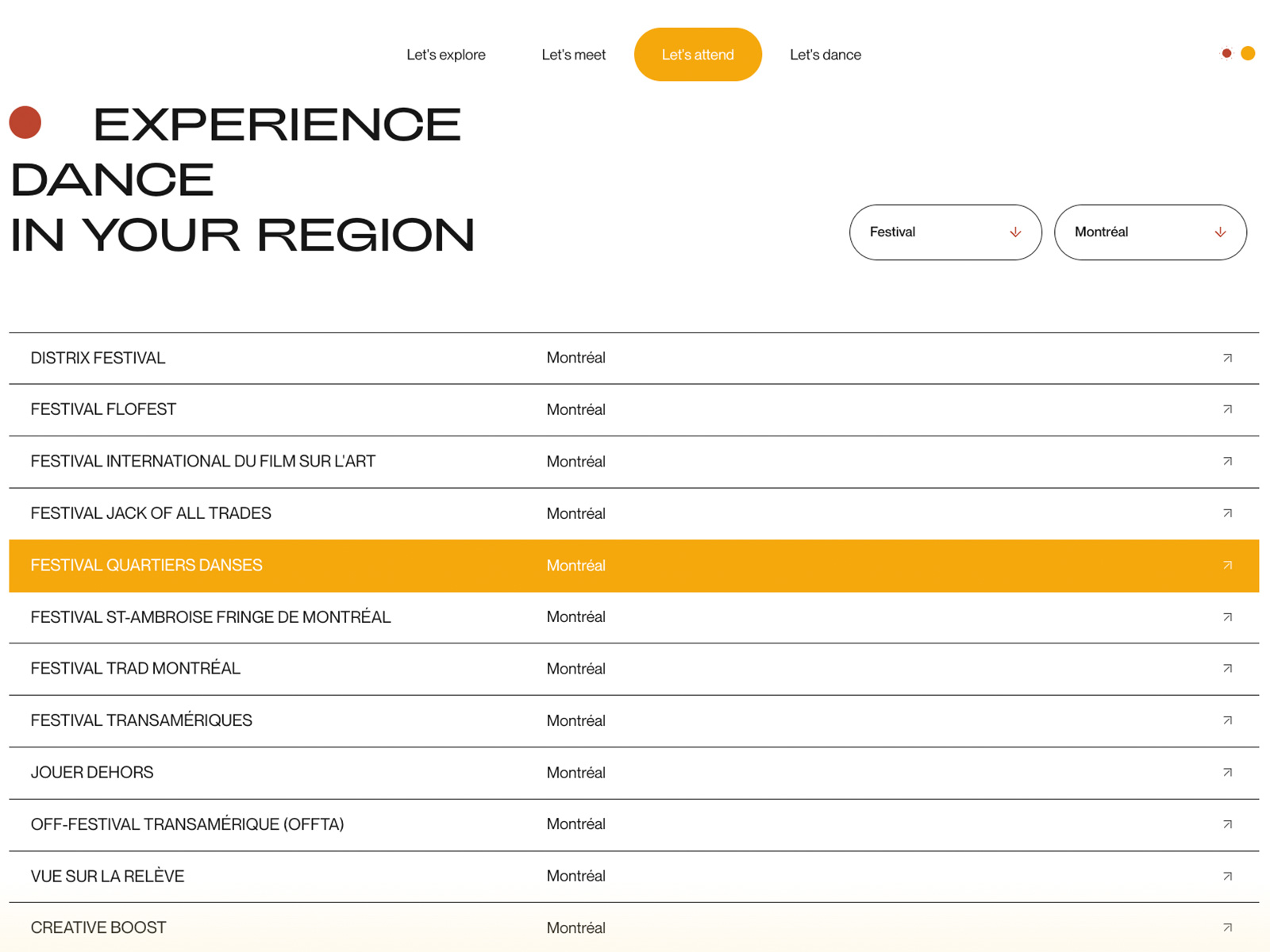Open arrow icon beside Festival Jack of All Trades
Image resolution: width=1270 pixels, height=952 pixels.
click(1227, 513)
